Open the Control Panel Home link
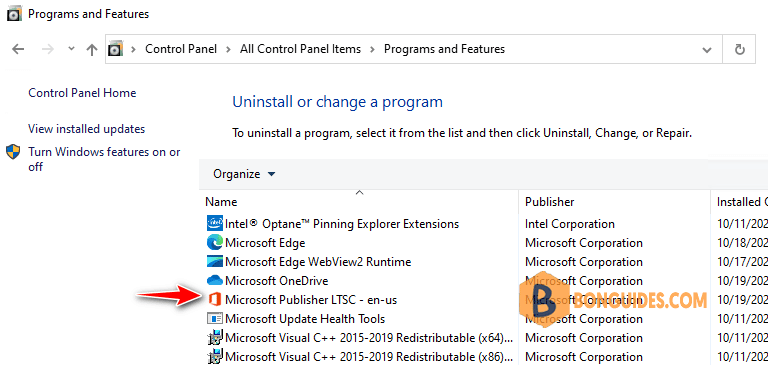Viewport: 768px width, 365px height. point(82,93)
